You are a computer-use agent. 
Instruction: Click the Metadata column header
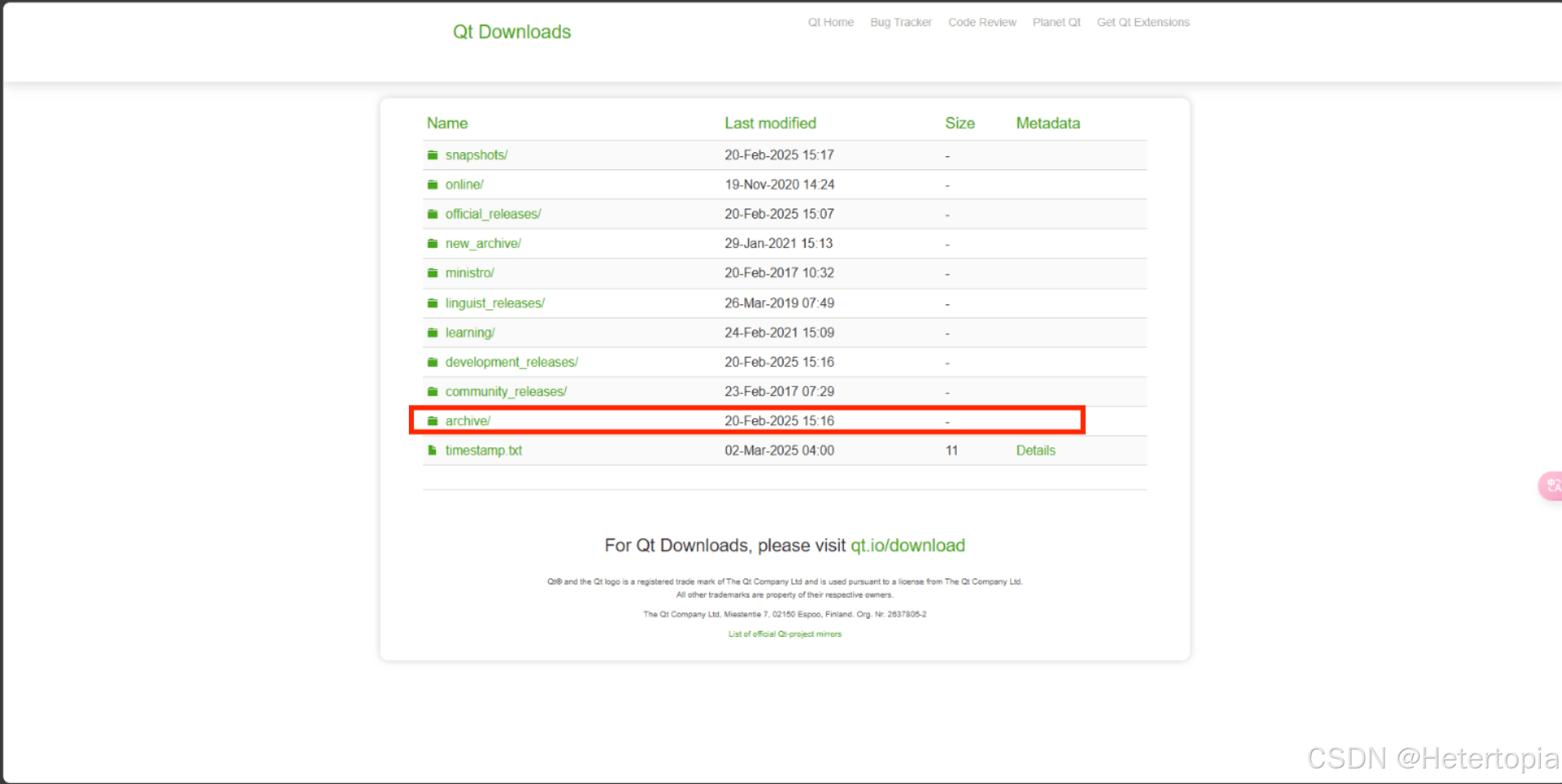click(1048, 123)
